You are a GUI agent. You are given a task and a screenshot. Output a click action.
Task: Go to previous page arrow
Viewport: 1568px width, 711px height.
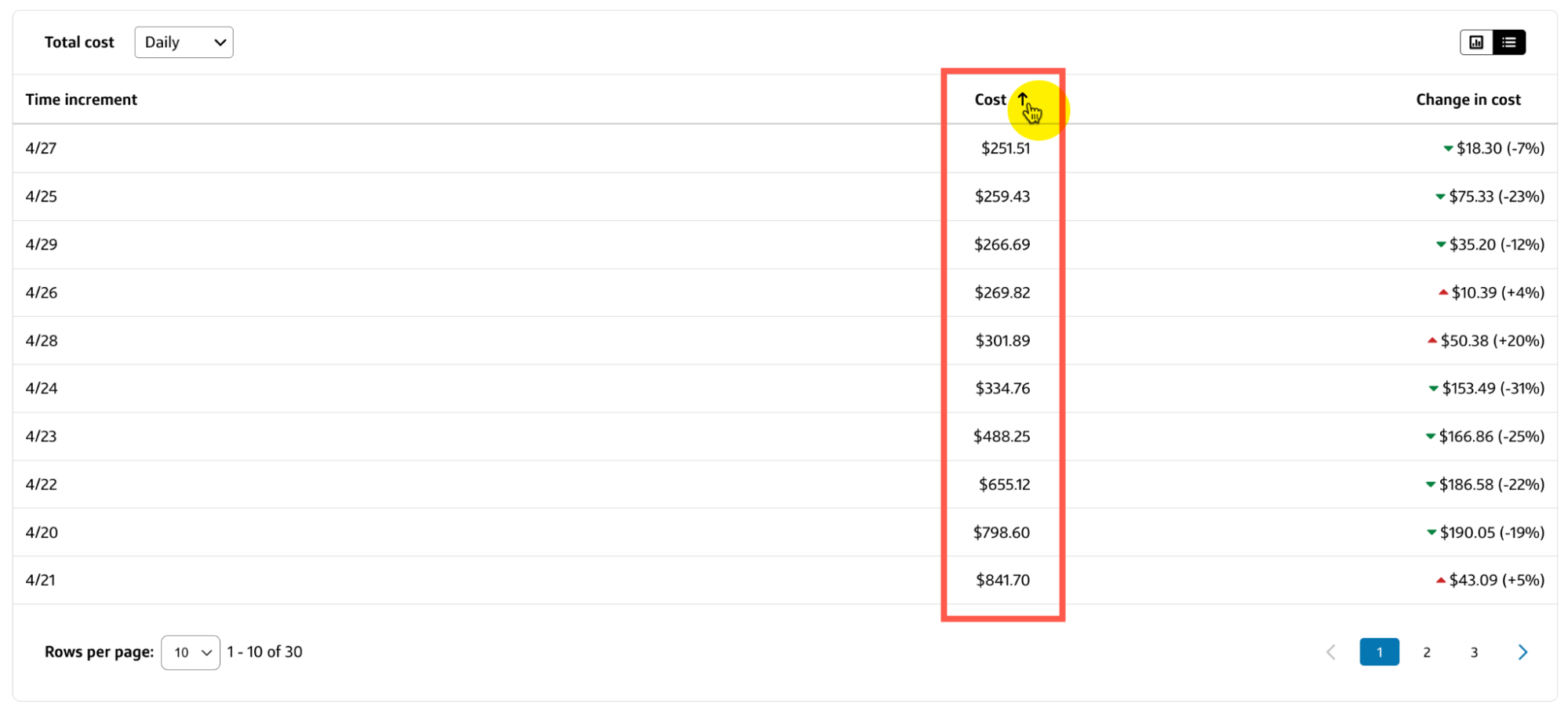coord(1331,652)
